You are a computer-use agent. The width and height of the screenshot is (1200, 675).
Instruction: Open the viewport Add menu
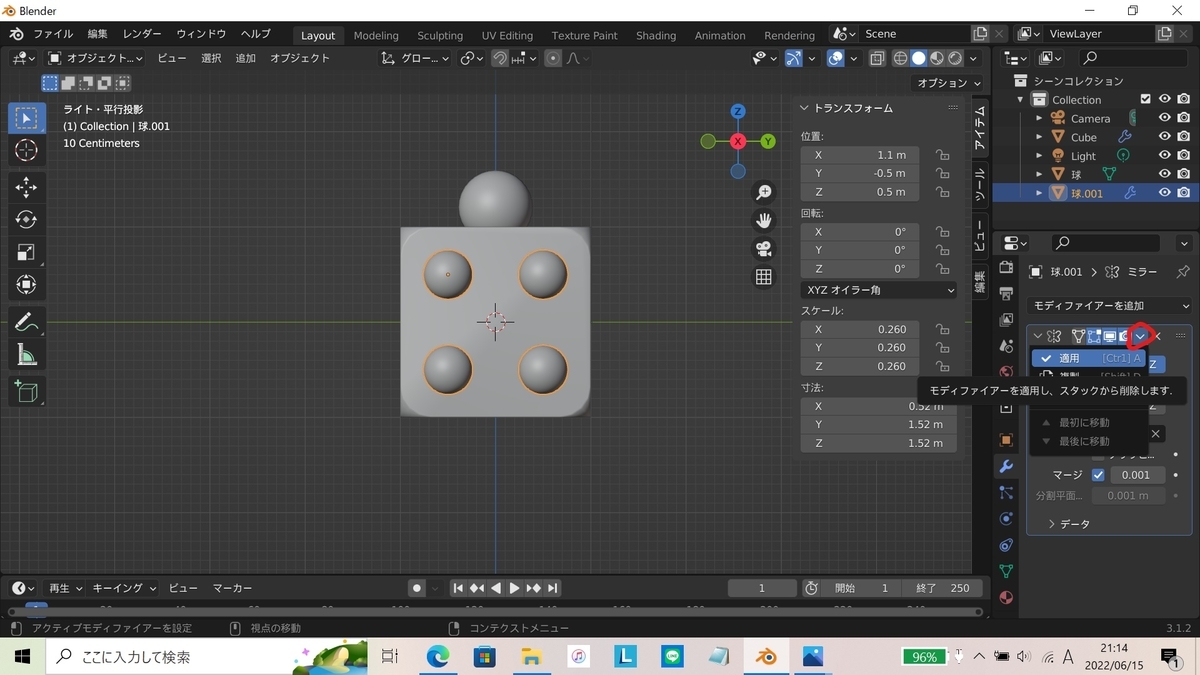pyautogui.click(x=246, y=59)
